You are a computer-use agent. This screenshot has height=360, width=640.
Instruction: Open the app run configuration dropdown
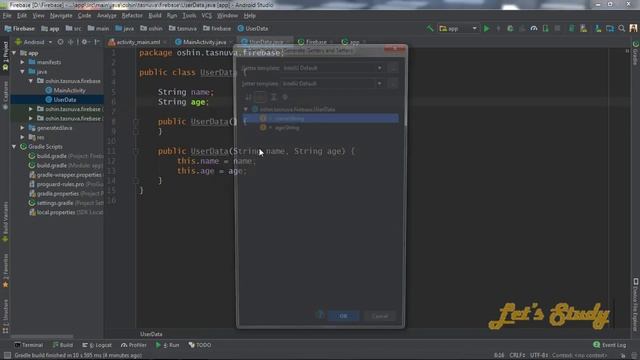tap(458, 29)
